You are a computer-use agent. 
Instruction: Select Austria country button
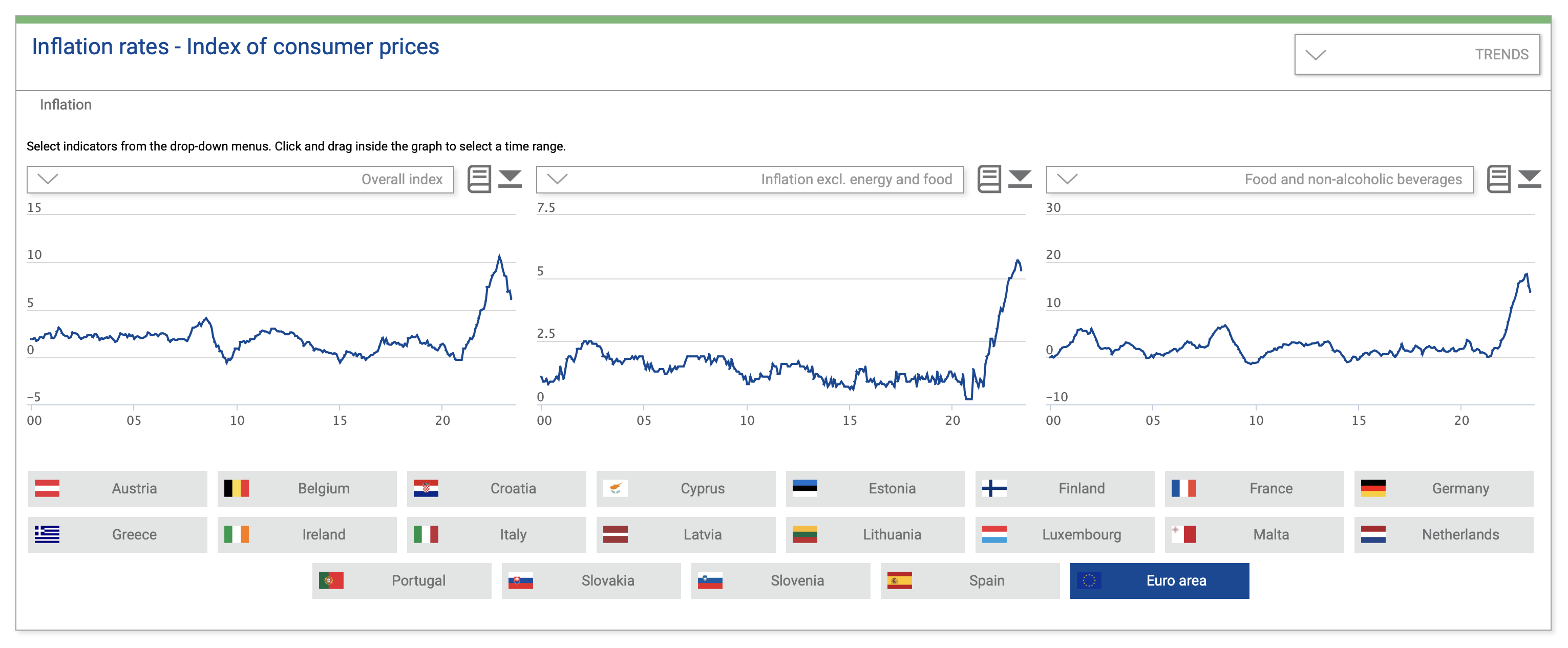(117, 489)
